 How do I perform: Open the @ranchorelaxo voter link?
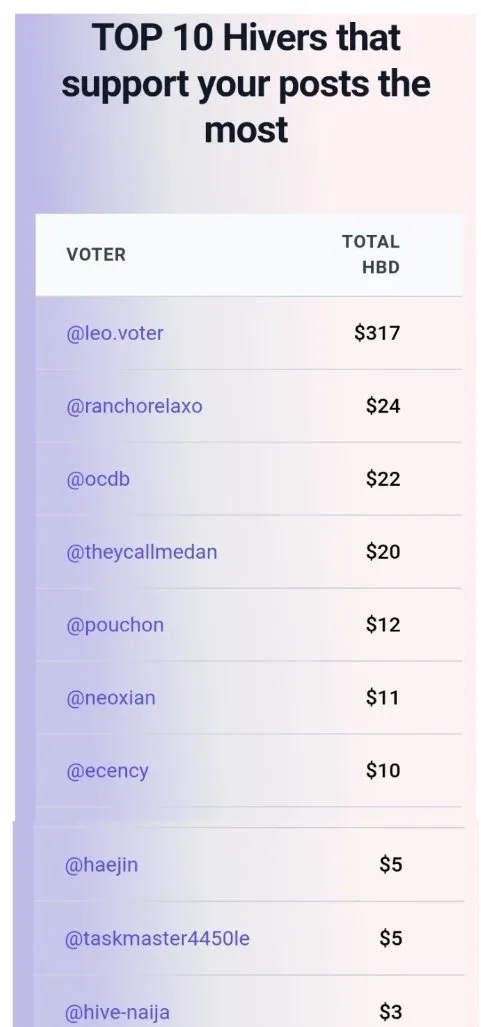134,406
